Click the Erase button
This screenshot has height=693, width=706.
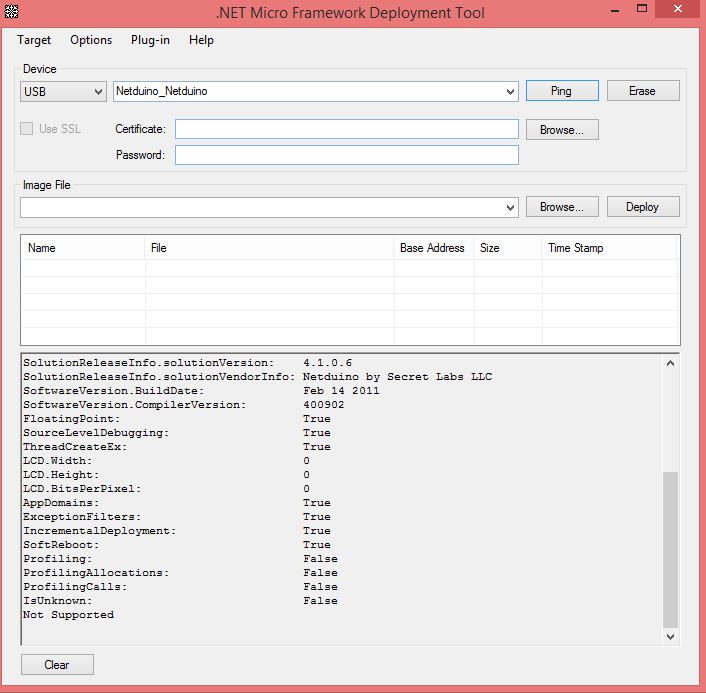[x=643, y=91]
